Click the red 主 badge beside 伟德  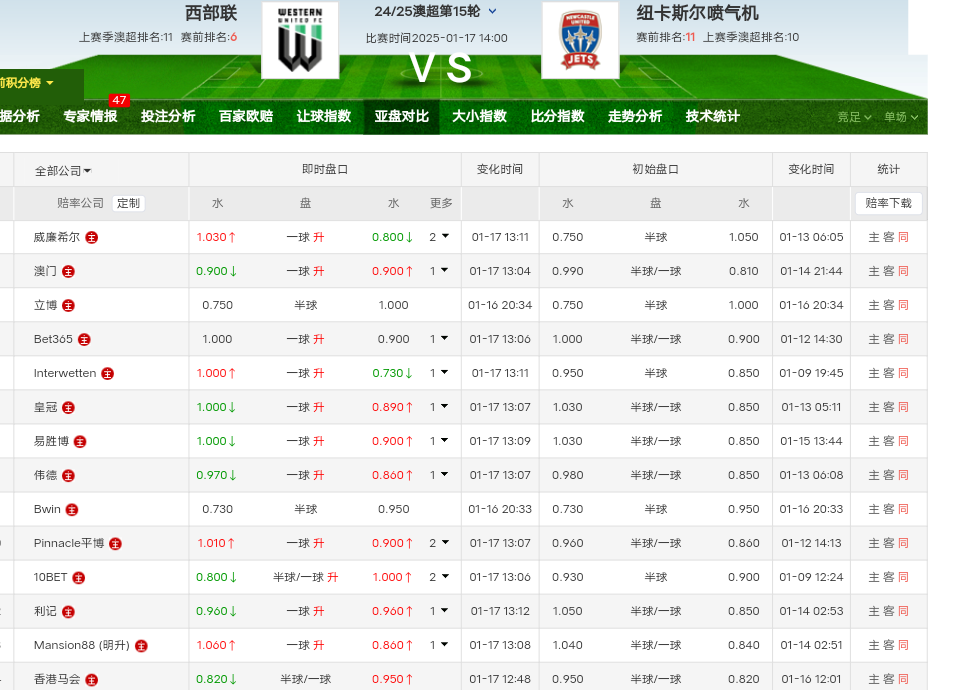click(x=68, y=475)
